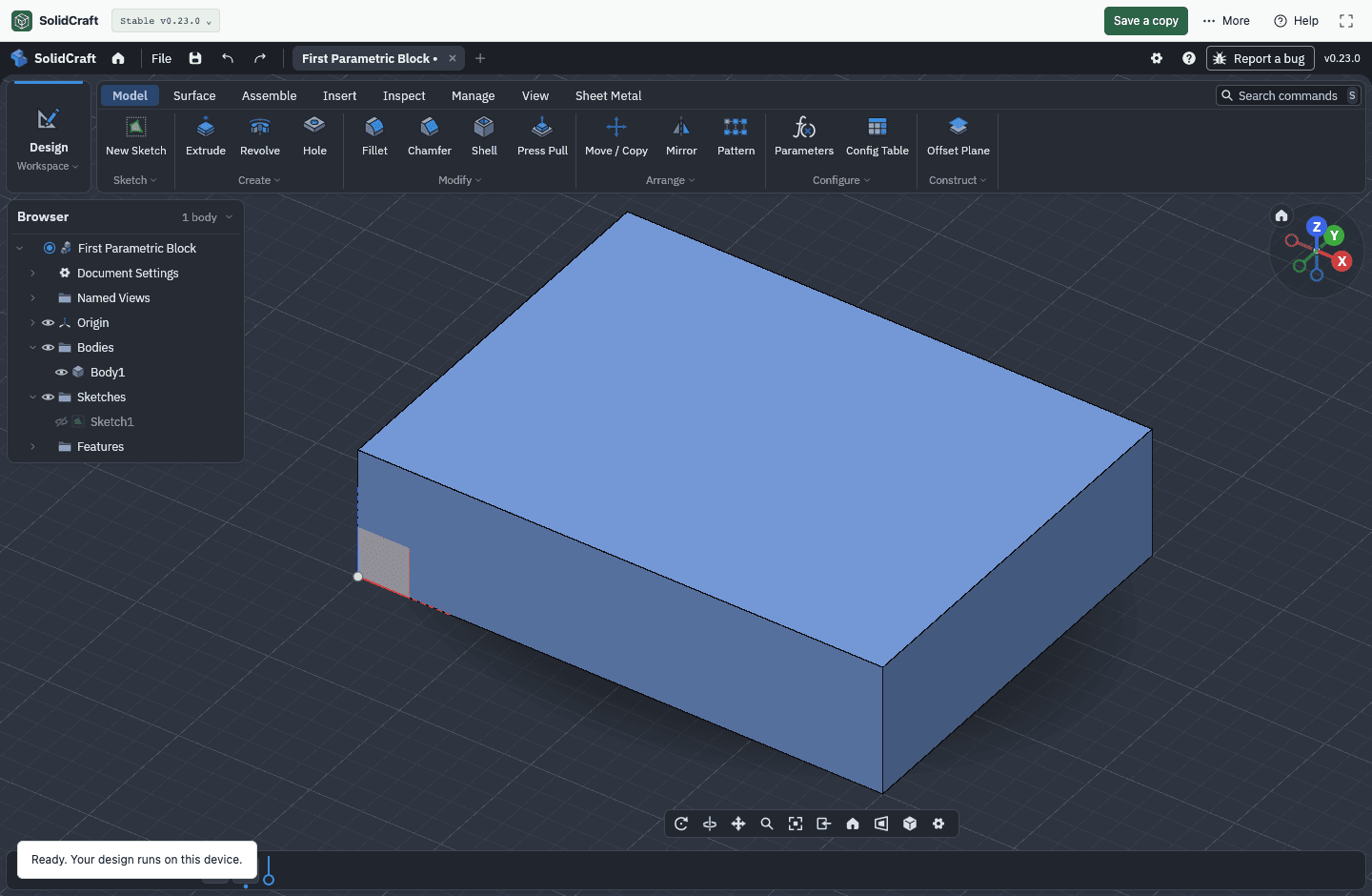Open the Inspect tab

coord(404,96)
